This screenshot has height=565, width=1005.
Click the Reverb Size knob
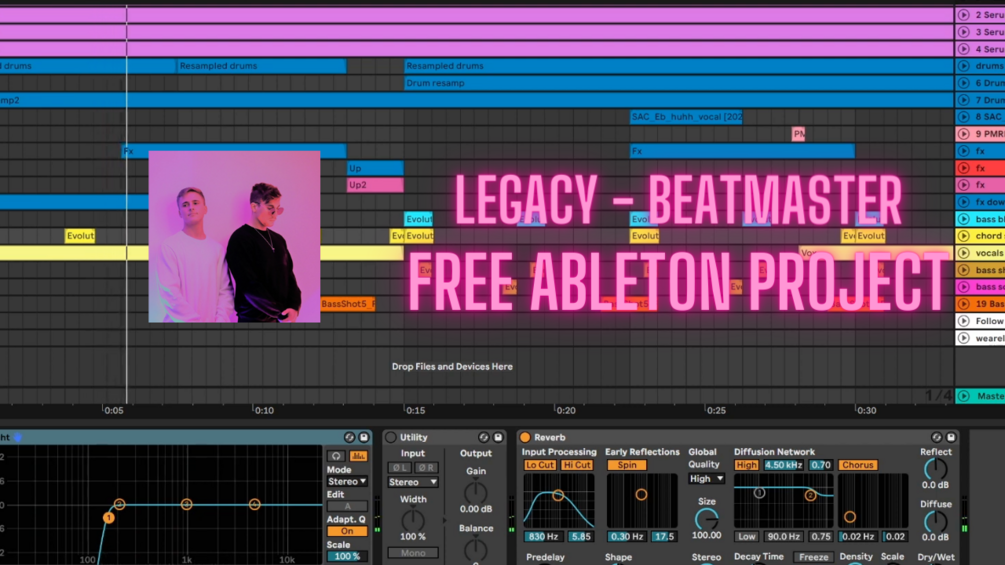click(x=706, y=519)
